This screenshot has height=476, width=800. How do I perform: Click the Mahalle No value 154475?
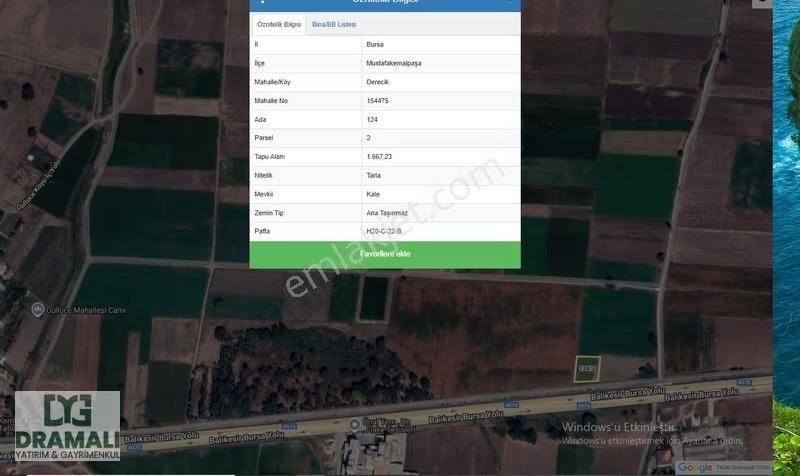[377, 101]
